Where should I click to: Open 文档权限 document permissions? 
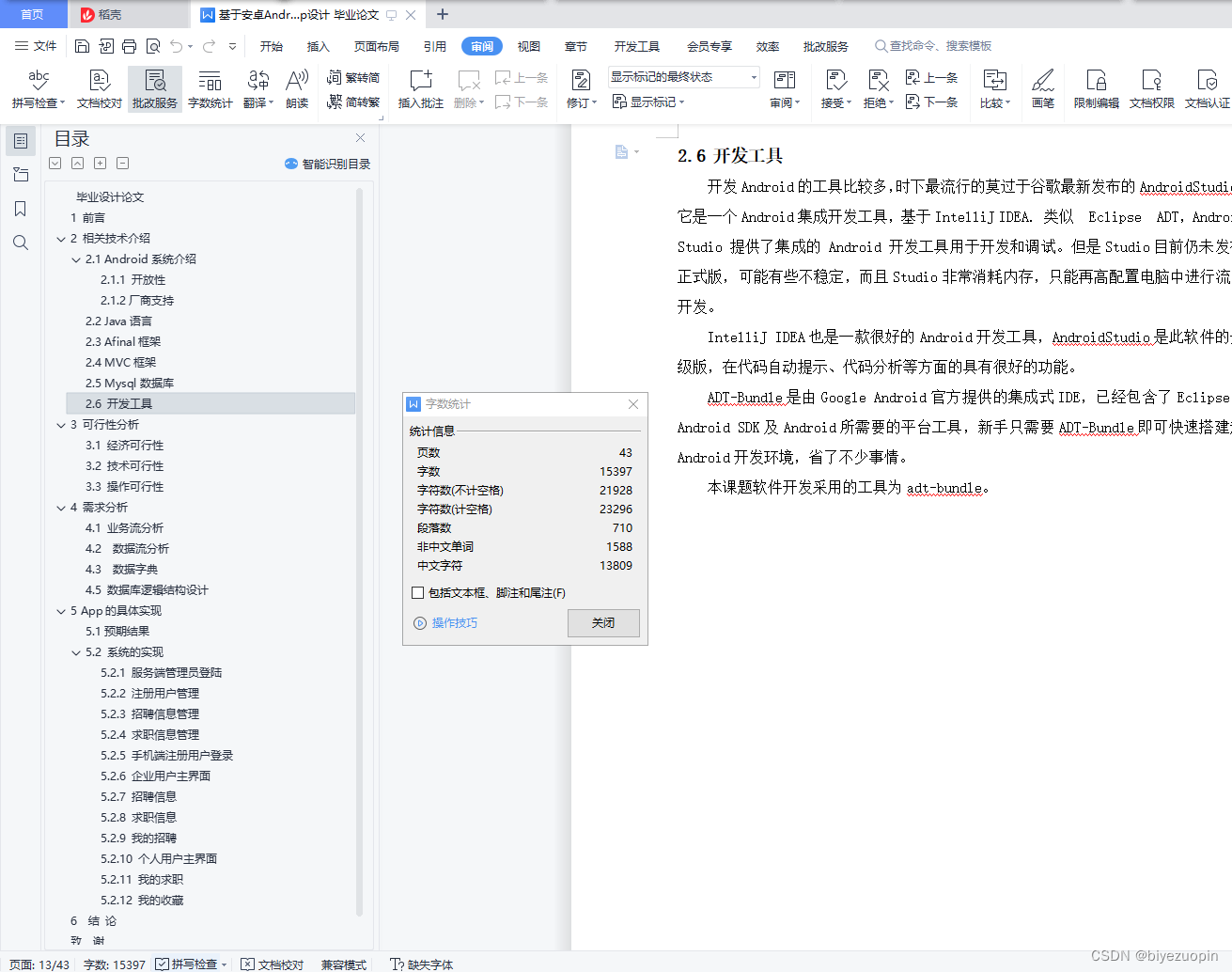pos(1152,89)
